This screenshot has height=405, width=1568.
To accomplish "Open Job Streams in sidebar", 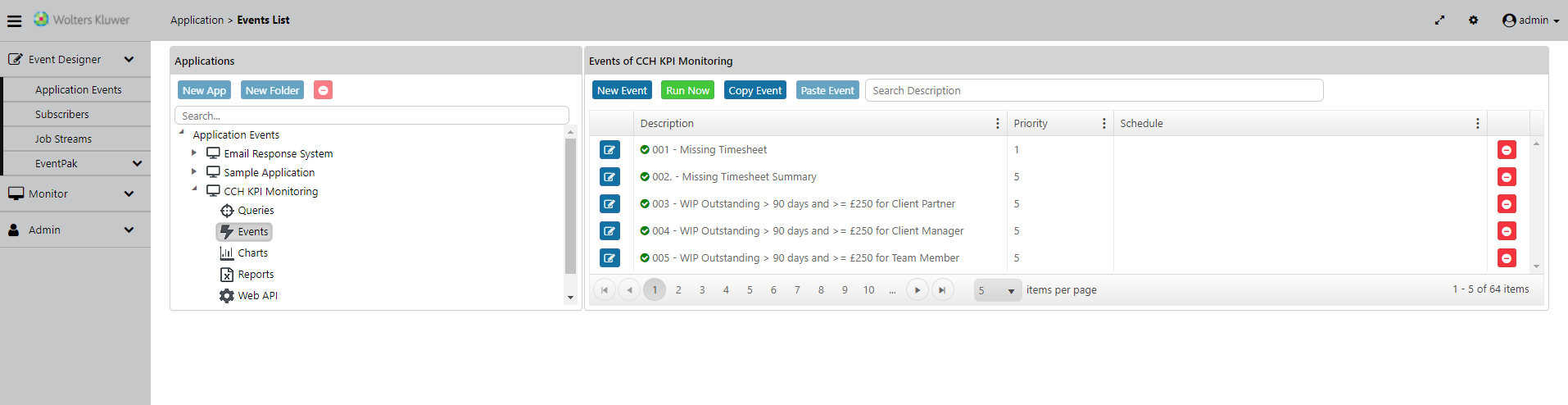I will 63,139.
